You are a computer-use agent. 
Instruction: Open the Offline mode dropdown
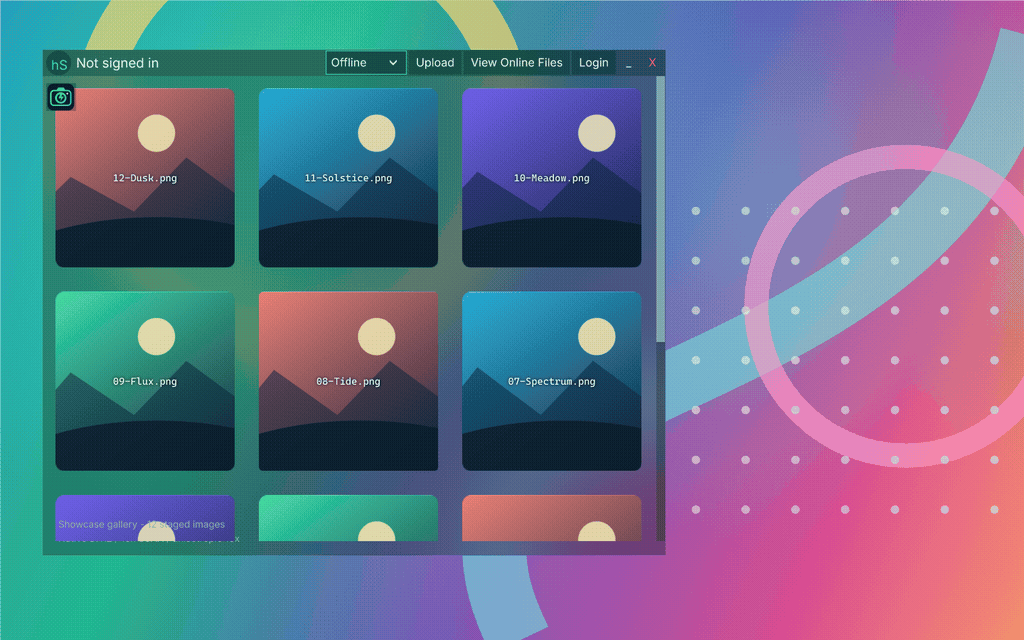tap(366, 63)
